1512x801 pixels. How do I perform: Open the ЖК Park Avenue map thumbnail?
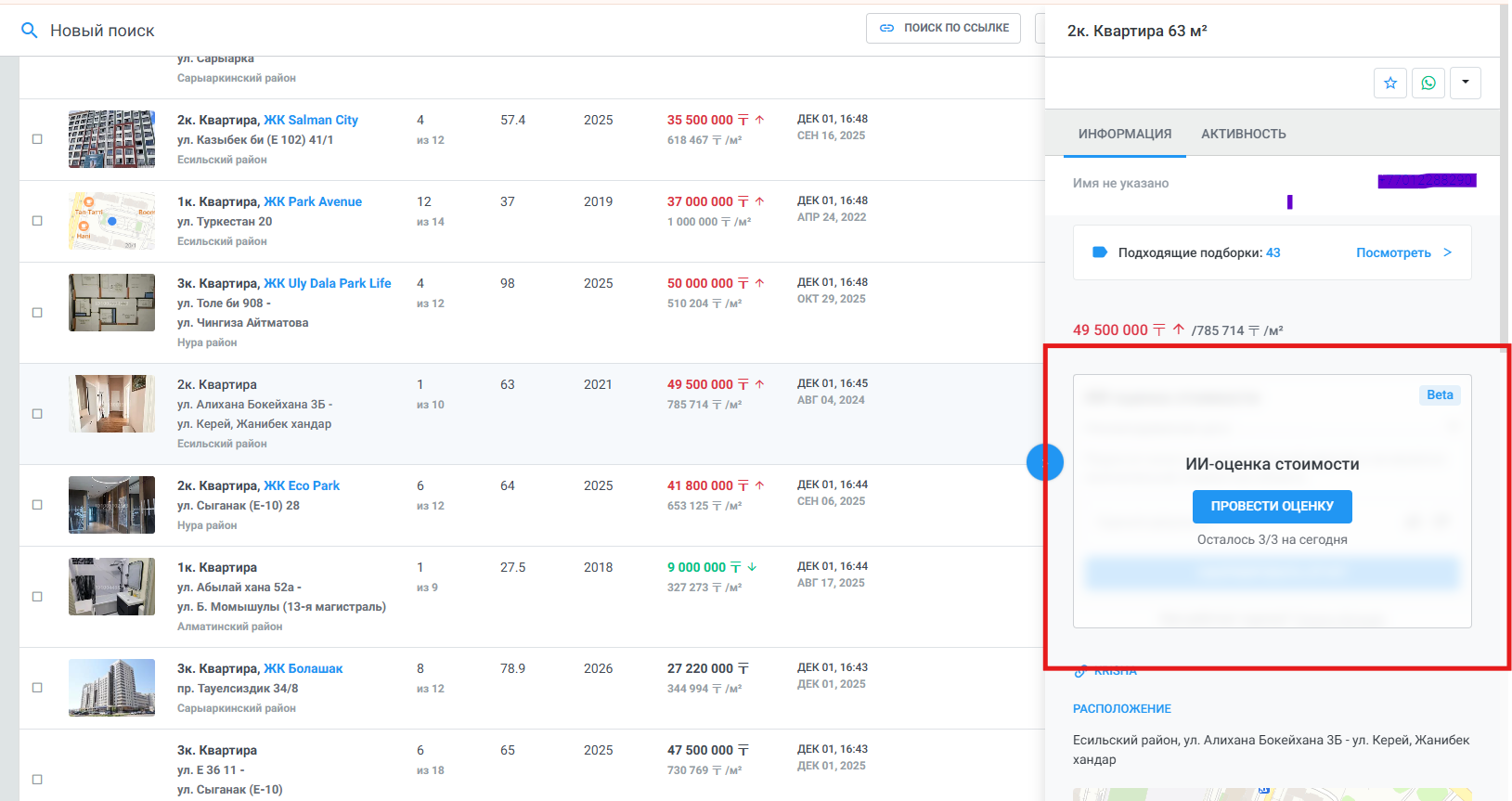point(111,221)
